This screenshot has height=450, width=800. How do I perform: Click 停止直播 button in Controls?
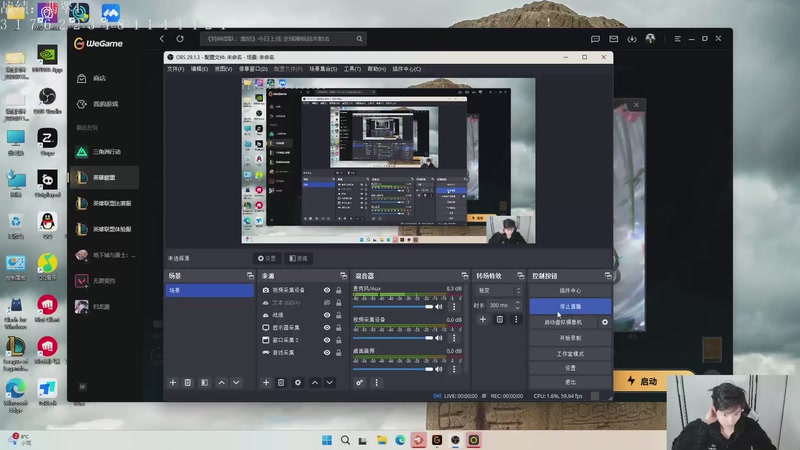coord(570,307)
